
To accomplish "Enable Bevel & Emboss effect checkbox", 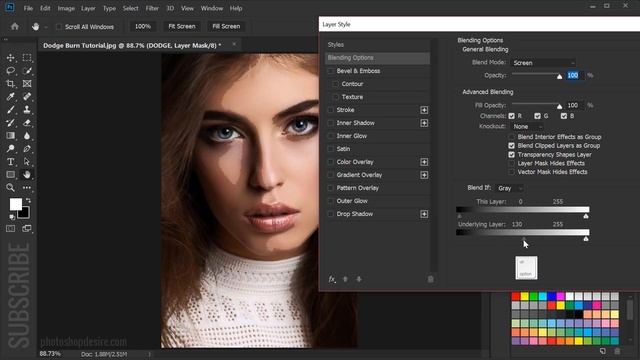I will pyautogui.click(x=331, y=71).
